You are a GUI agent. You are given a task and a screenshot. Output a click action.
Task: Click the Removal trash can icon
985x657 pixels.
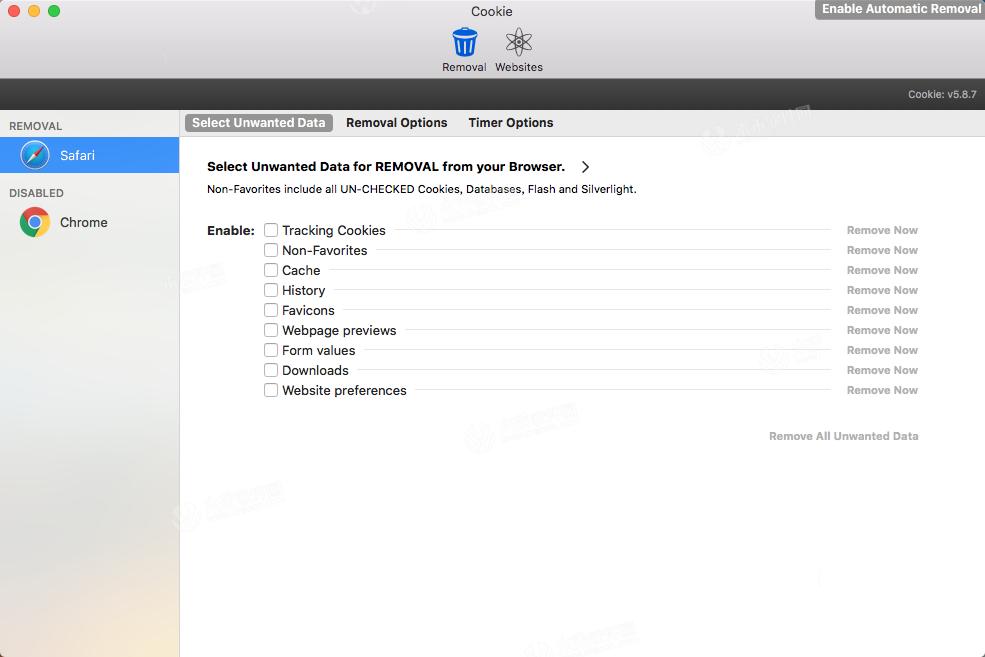click(x=464, y=42)
